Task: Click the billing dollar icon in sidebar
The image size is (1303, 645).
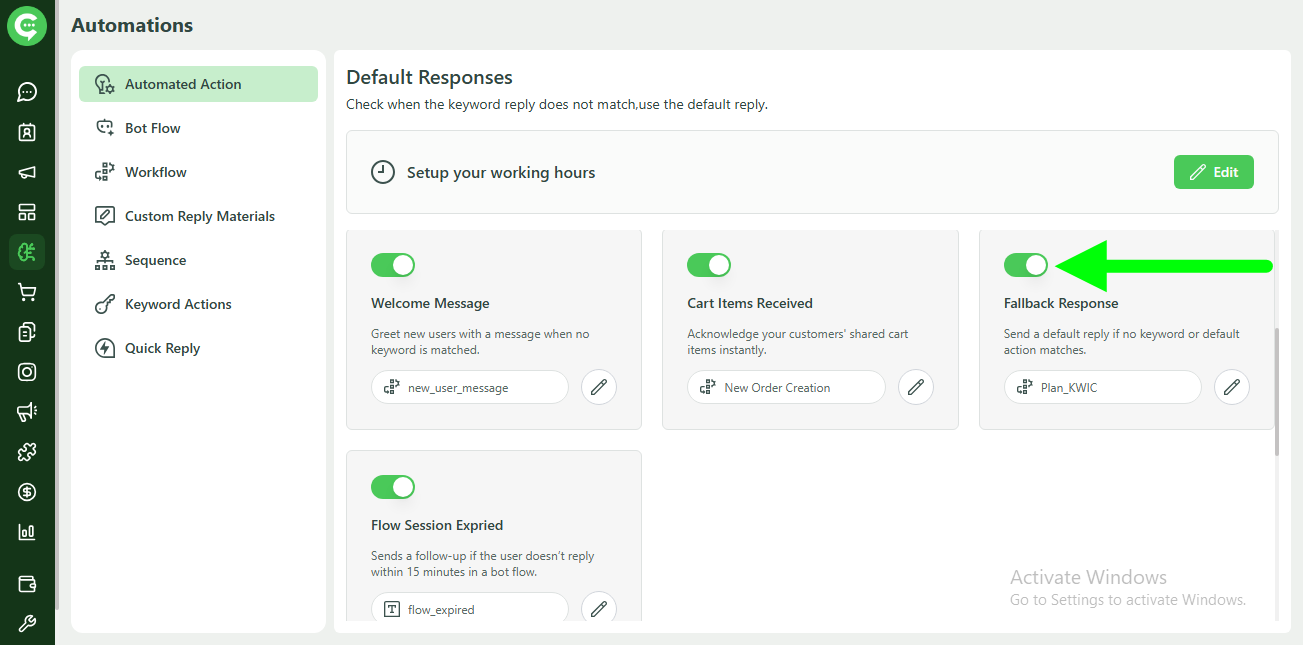Action: click(x=27, y=491)
